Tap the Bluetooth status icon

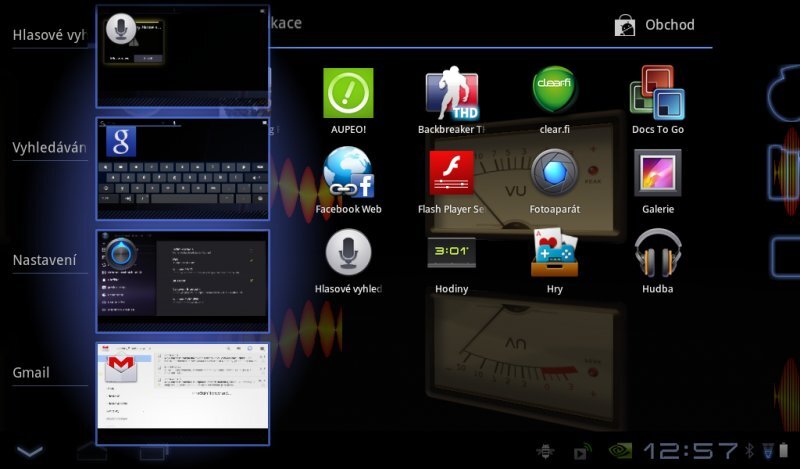coord(750,451)
